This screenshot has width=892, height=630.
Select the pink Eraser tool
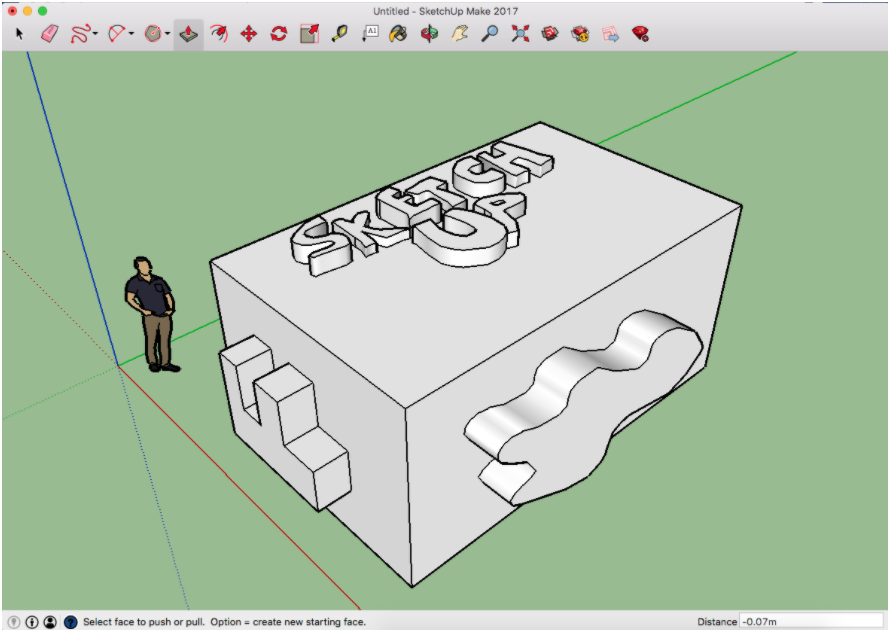pyautogui.click(x=50, y=34)
